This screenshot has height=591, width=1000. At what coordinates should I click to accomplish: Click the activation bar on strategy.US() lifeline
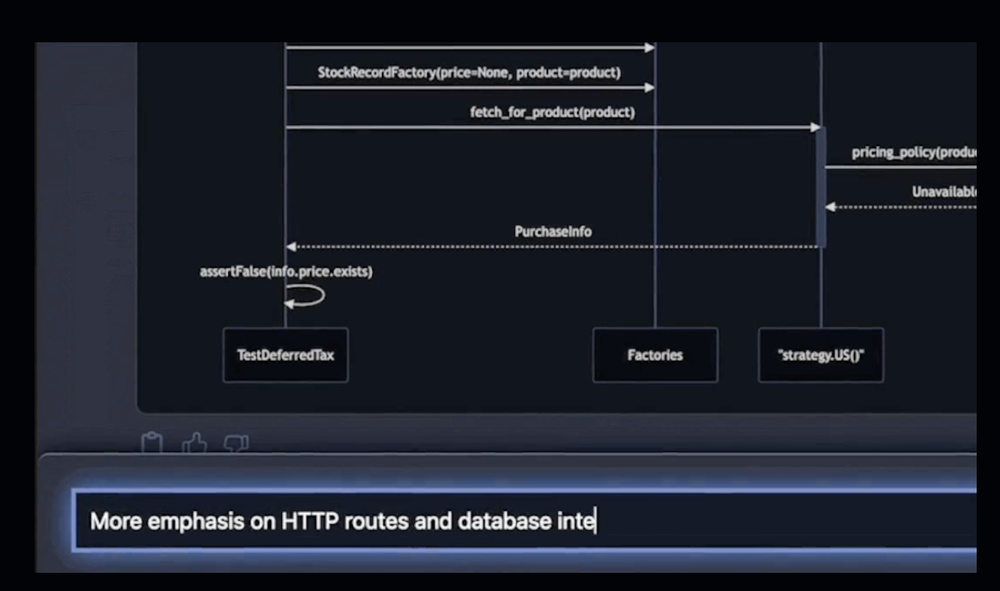point(821,187)
